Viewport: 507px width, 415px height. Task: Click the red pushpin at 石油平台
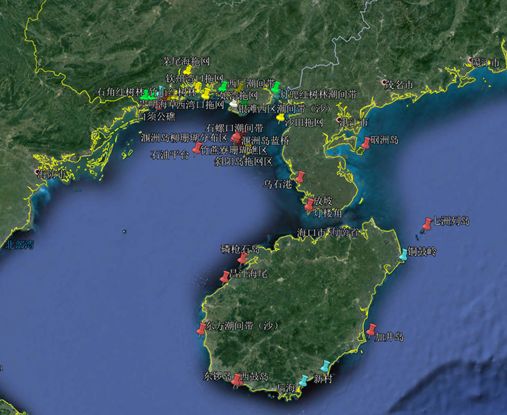point(197,148)
